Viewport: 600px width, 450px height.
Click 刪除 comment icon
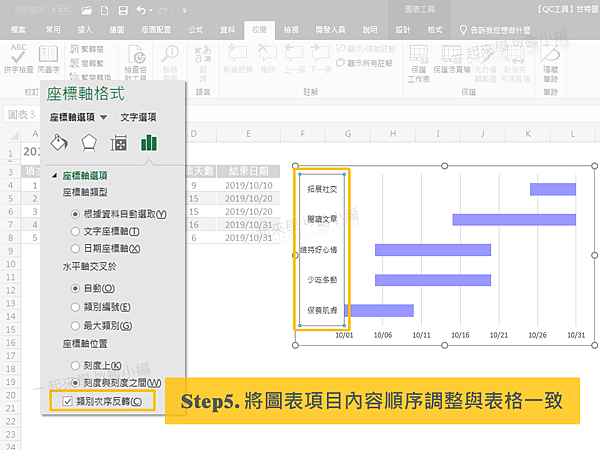267,59
